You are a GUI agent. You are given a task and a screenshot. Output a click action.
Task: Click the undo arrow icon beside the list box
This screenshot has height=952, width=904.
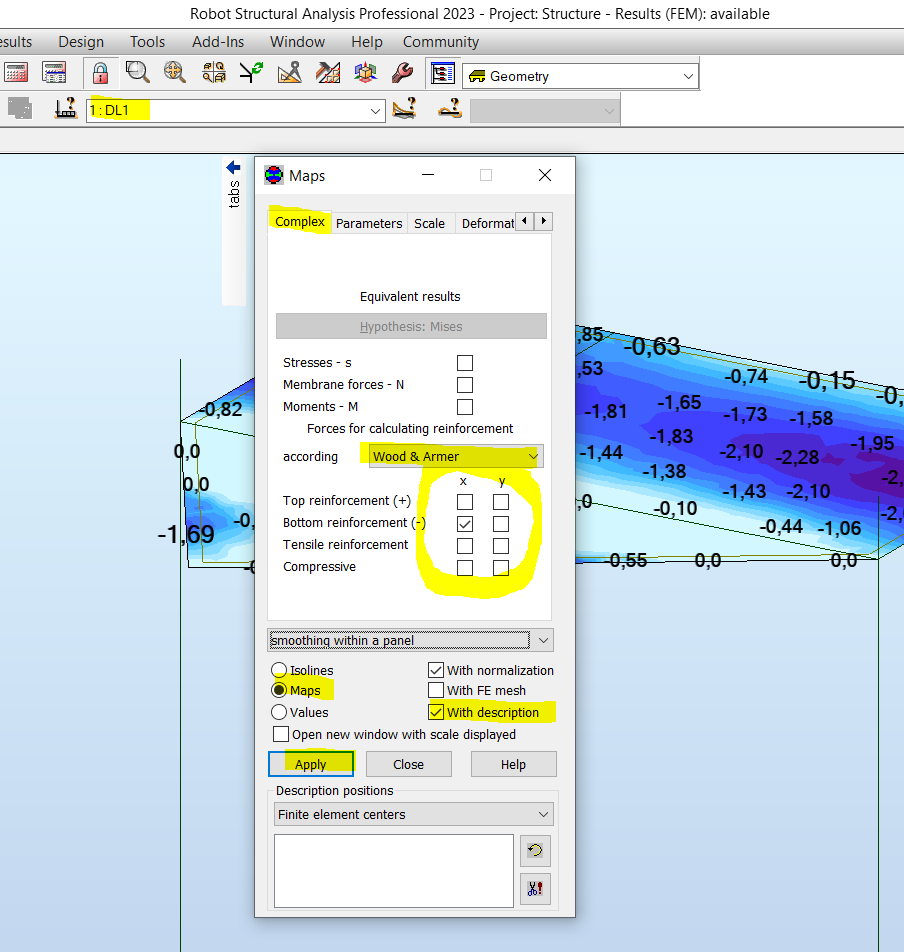(x=535, y=851)
